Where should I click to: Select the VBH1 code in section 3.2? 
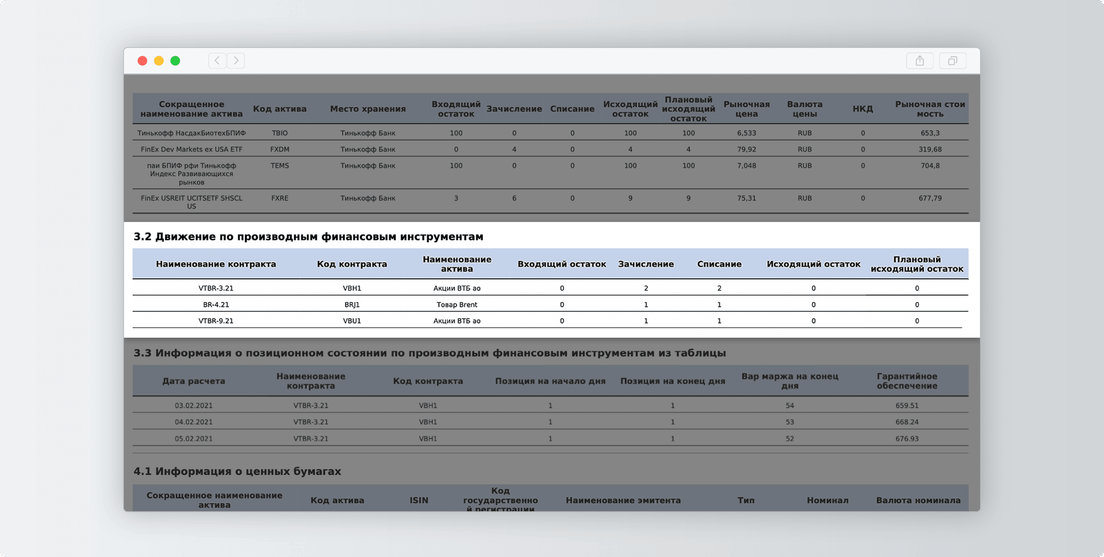(352, 288)
